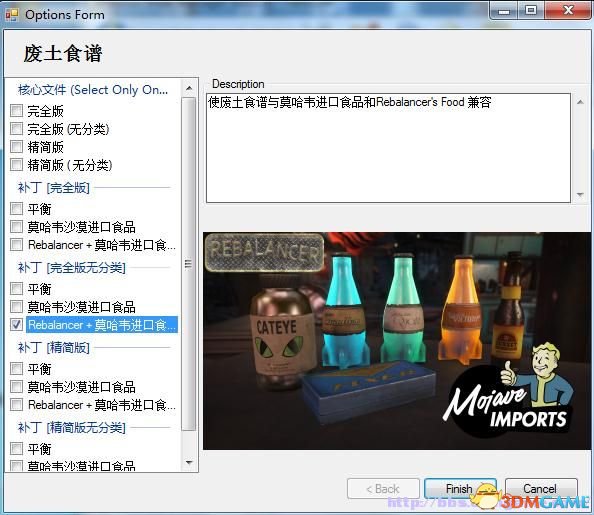Click the Description box scroll down arrow
This screenshot has height=515, width=594.
pos(580,194)
